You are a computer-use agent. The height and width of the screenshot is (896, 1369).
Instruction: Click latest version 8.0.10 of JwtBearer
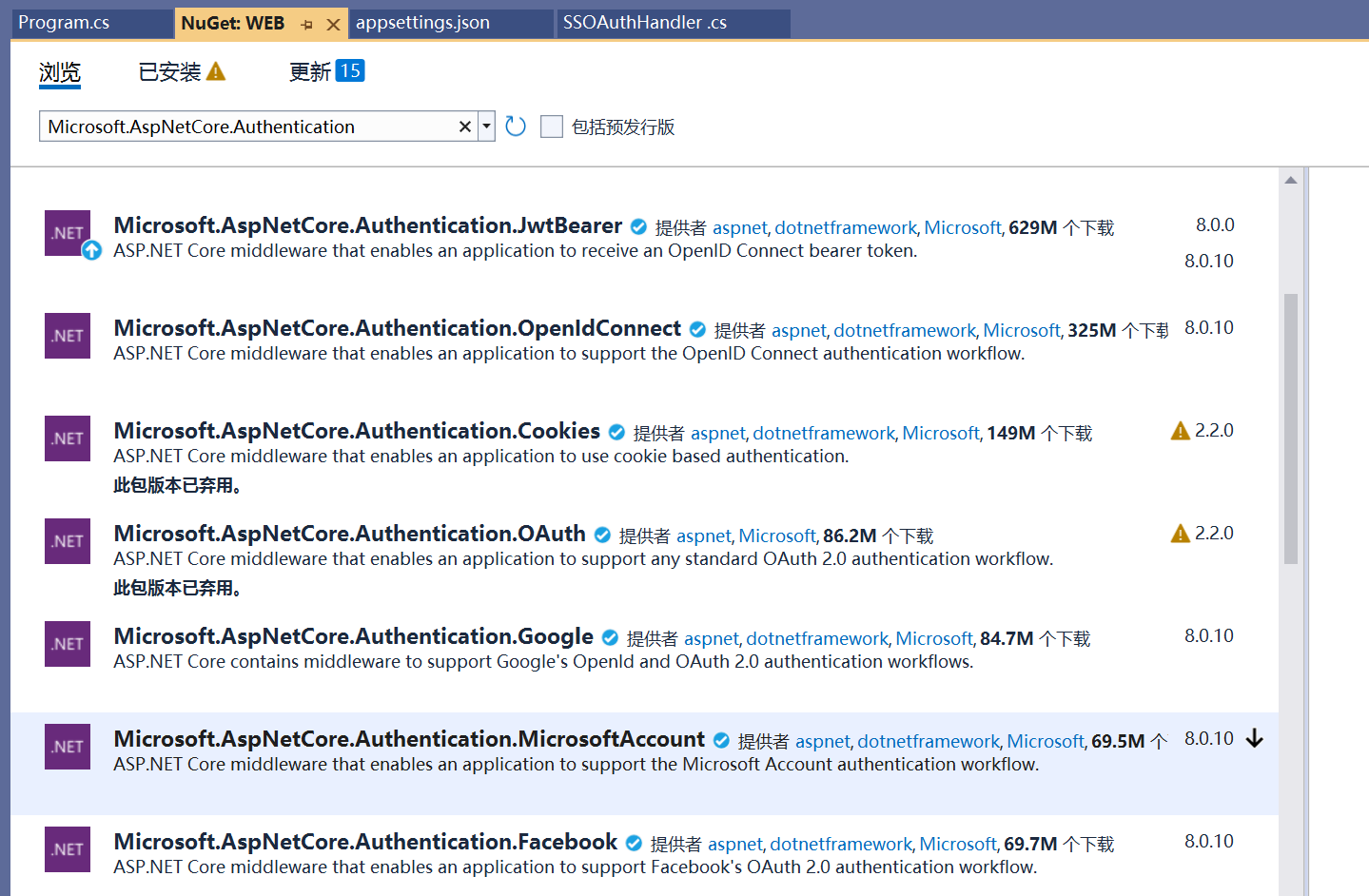(1208, 261)
